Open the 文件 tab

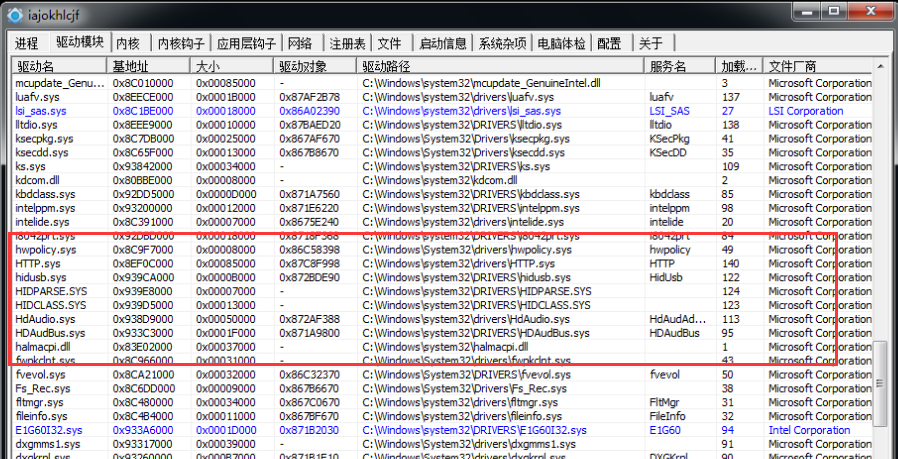[x=389, y=43]
